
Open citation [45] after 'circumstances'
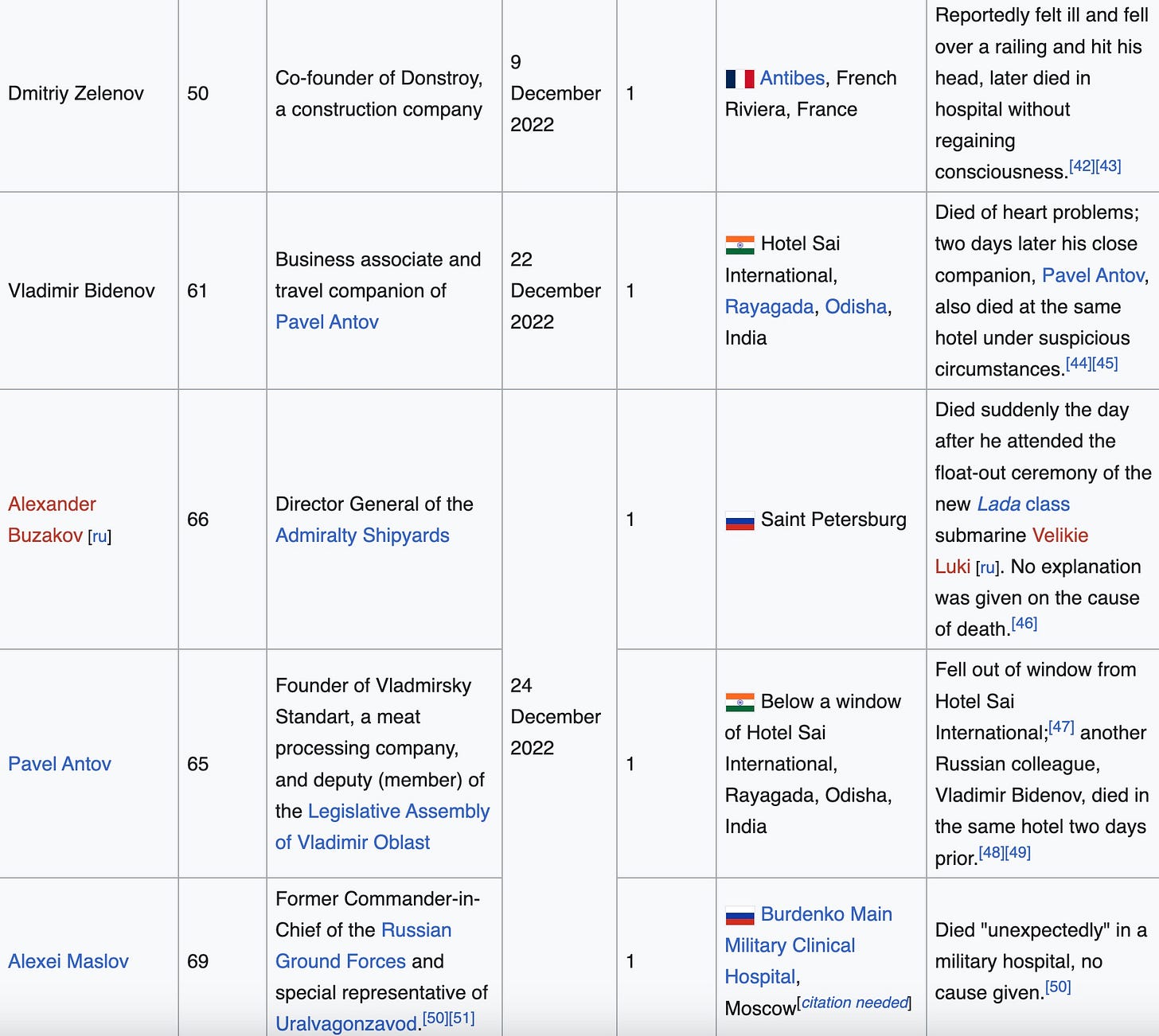pos(1106,364)
